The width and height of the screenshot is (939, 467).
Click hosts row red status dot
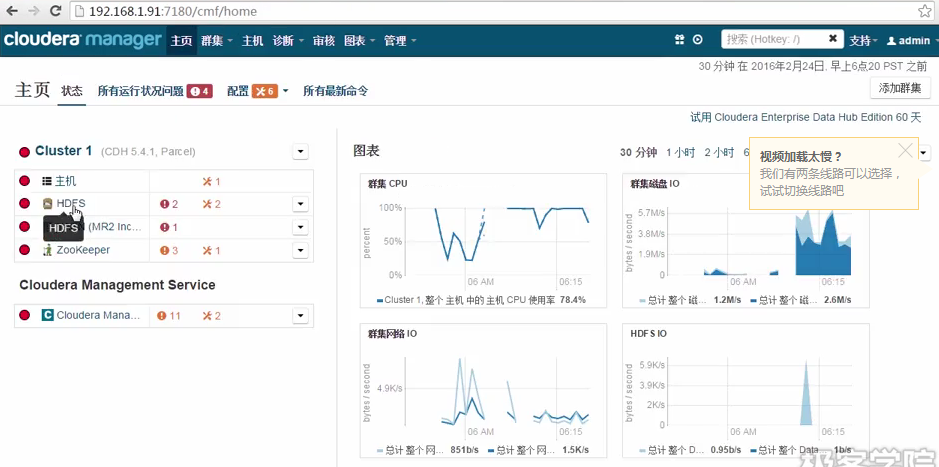25,181
